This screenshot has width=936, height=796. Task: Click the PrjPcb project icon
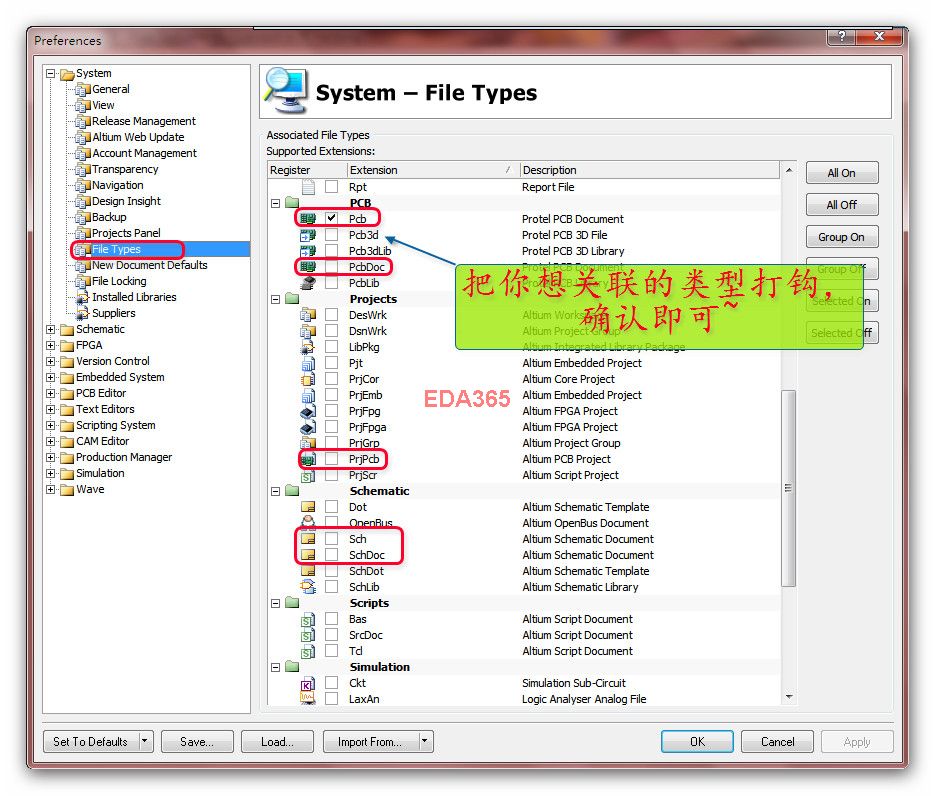click(308, 459)
